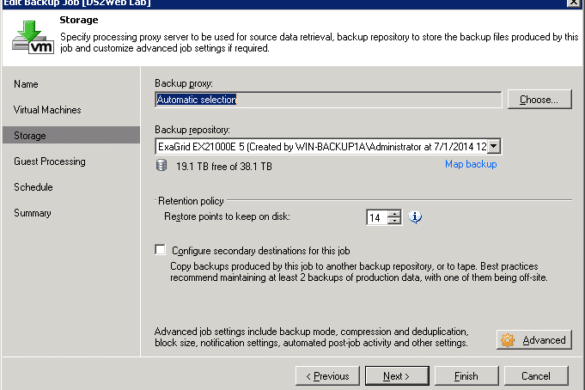Image resolution: width=585 pixels, height=390 pixels.
Task: Jump to the Summary step
Action: coord(32,213)
